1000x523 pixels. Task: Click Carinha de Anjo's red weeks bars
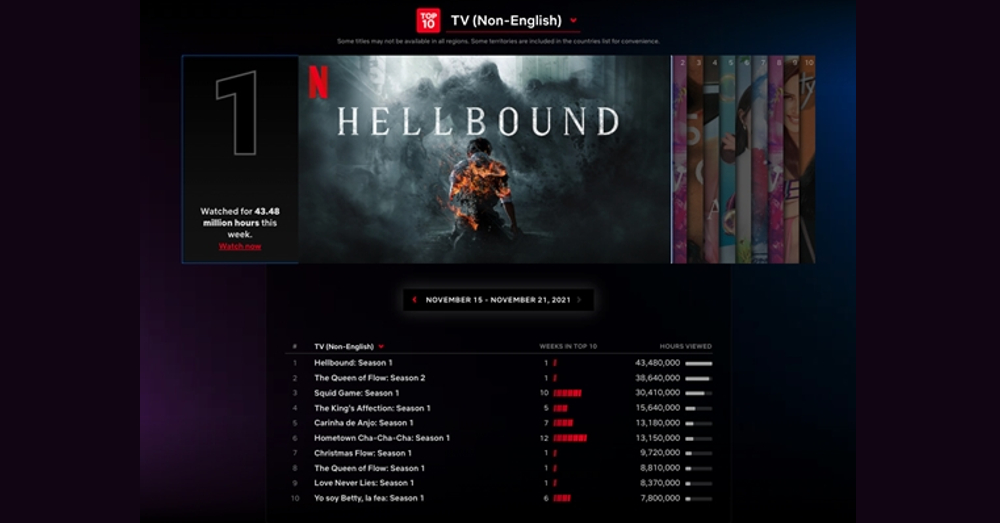click(563, 423)
